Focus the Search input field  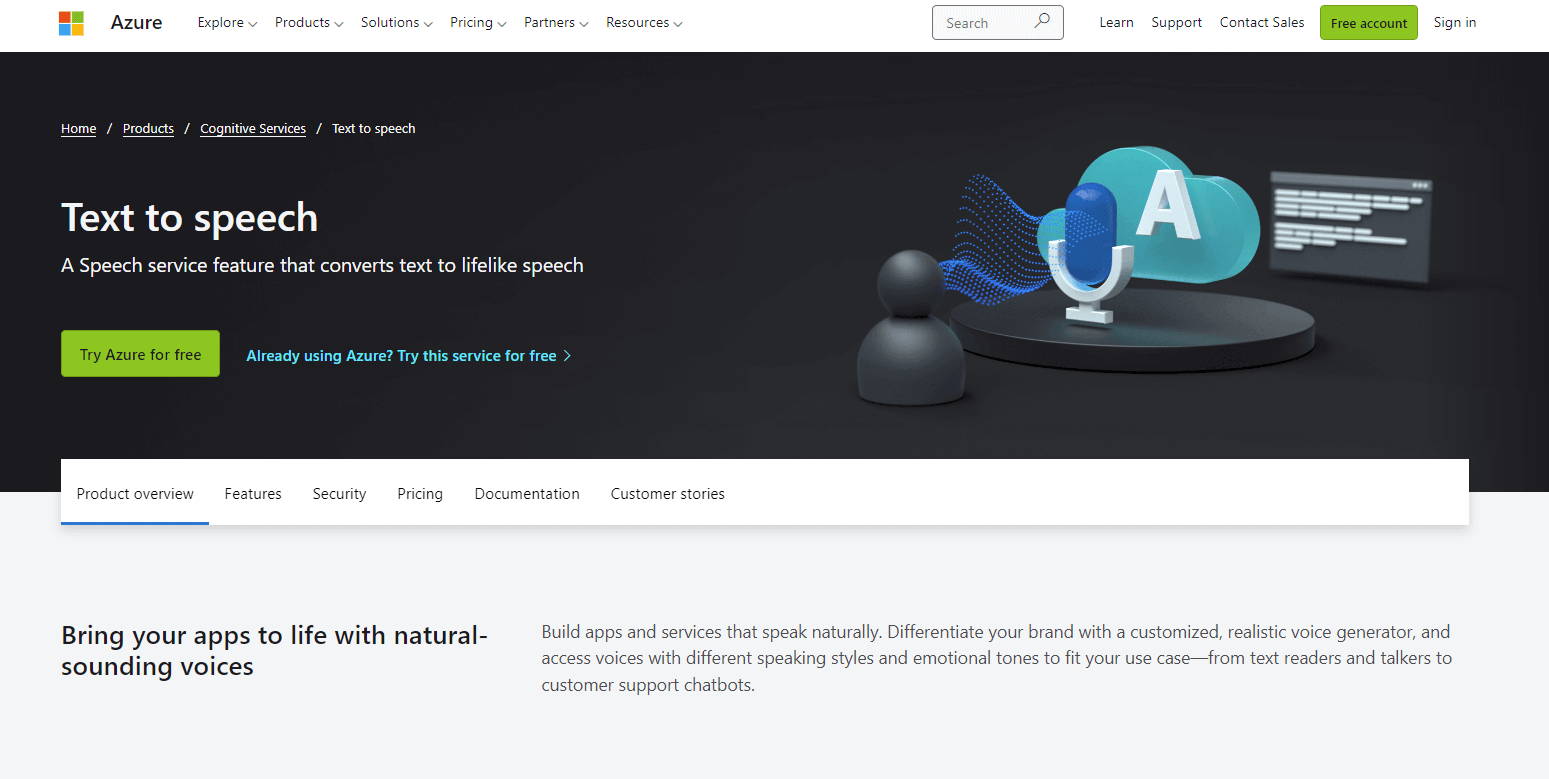pyautogui.click(x=997, y=22)
